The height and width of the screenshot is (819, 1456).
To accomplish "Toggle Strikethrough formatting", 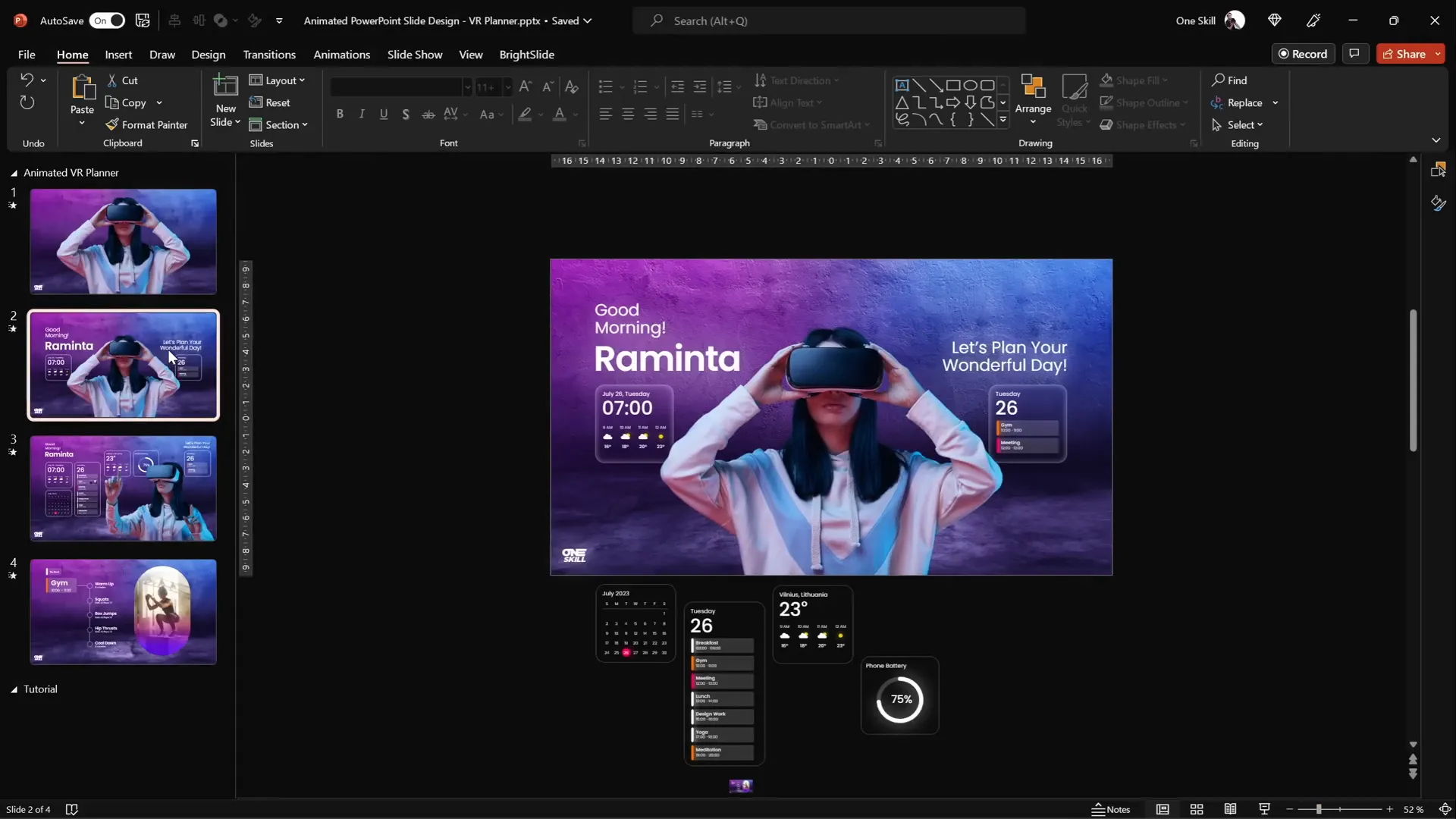I will pyautogui.click(x=428, y=115).
